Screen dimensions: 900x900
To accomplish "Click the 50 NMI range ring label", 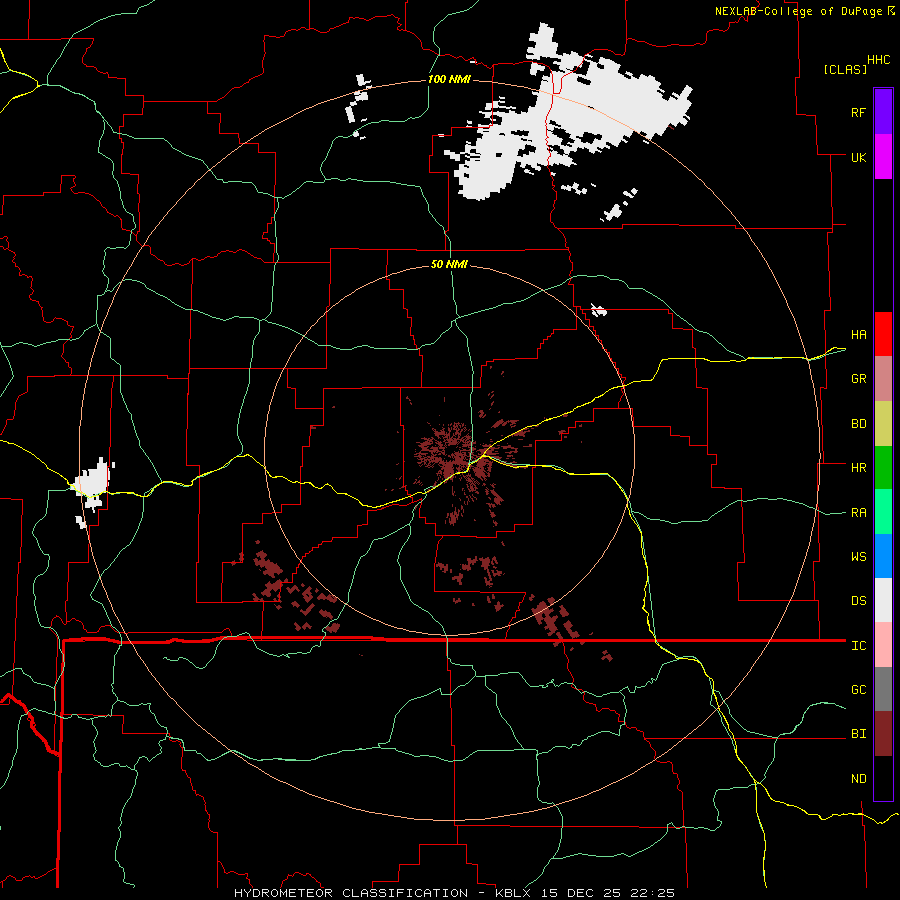I will 449,264.
